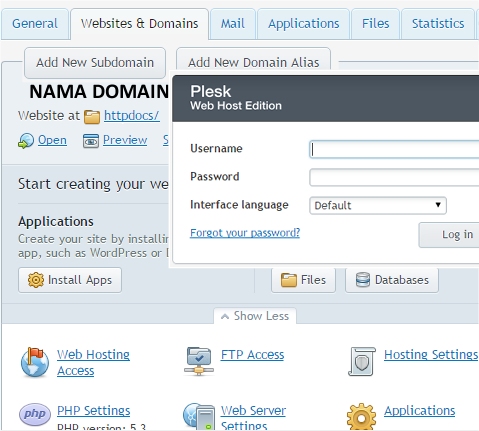The width and height of the screenshot is (479, 431).
Task: Click the Databases button
Action: point(392,280)
